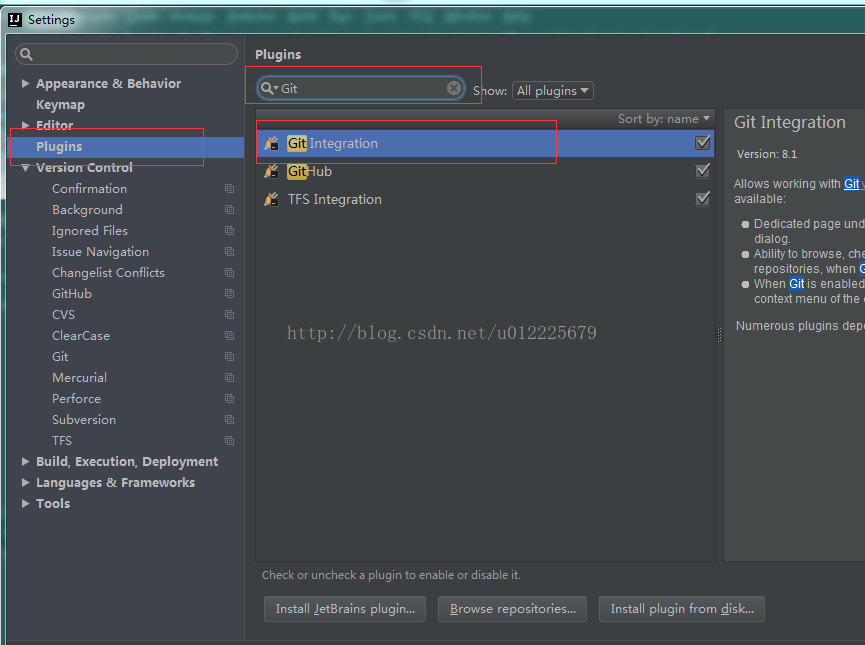Open TFS settings under Version Control
865x645 pixels.
[62, 440]
